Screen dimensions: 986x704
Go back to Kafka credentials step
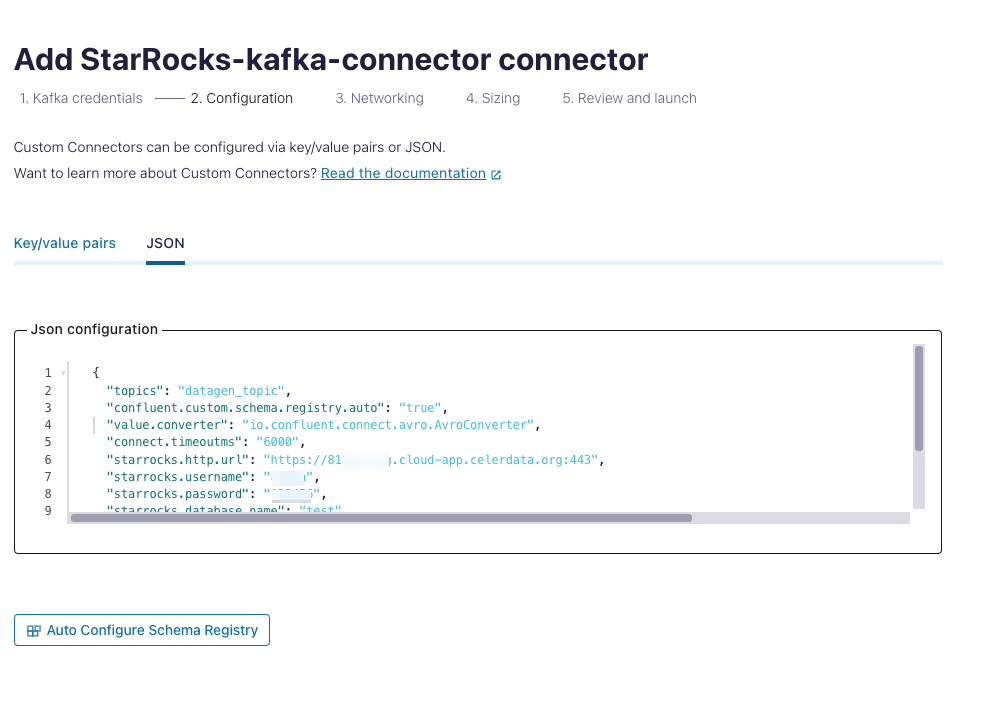coord(81,98)
